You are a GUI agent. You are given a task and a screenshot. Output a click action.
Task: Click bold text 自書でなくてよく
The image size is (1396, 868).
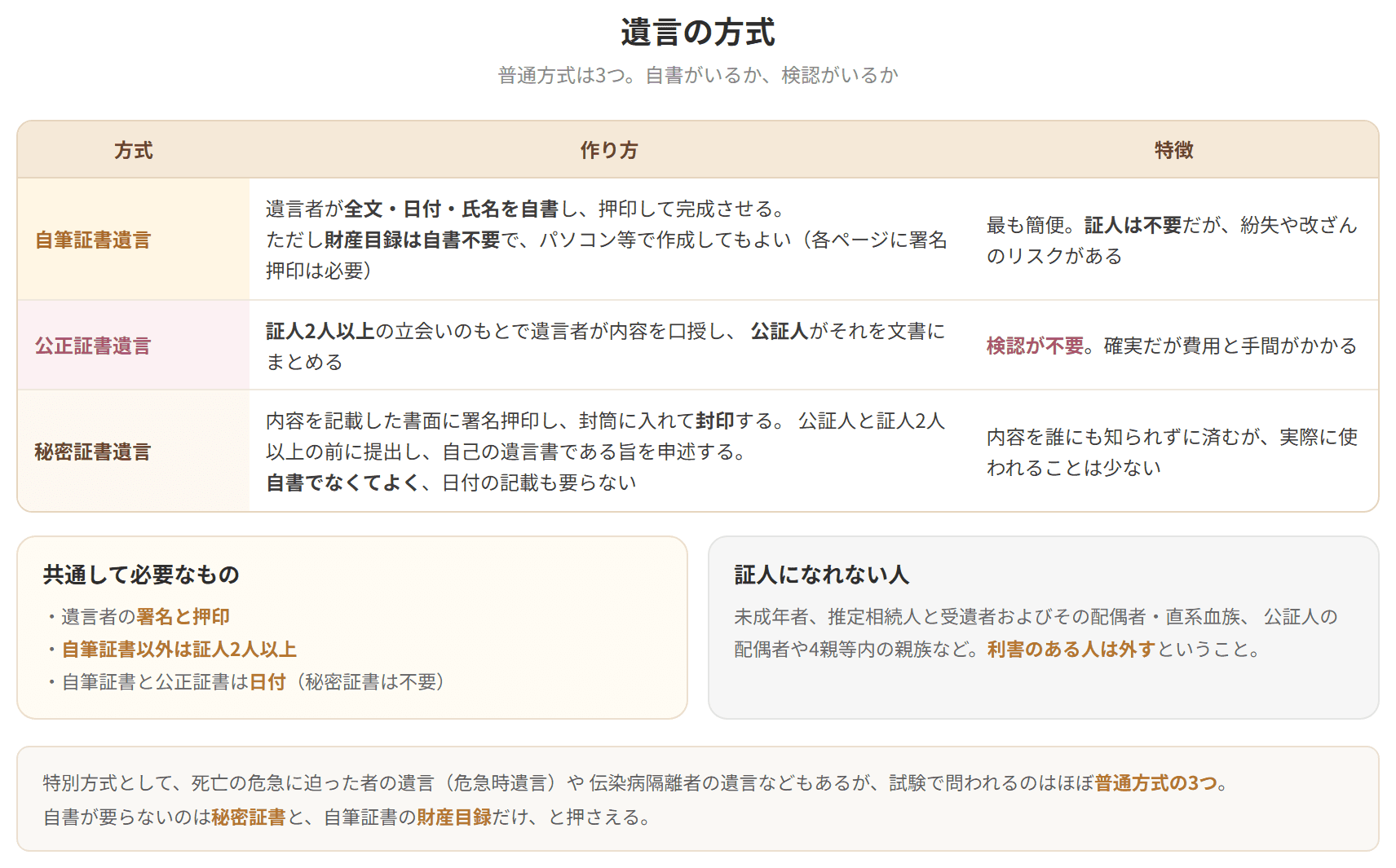tap(344, 483)
